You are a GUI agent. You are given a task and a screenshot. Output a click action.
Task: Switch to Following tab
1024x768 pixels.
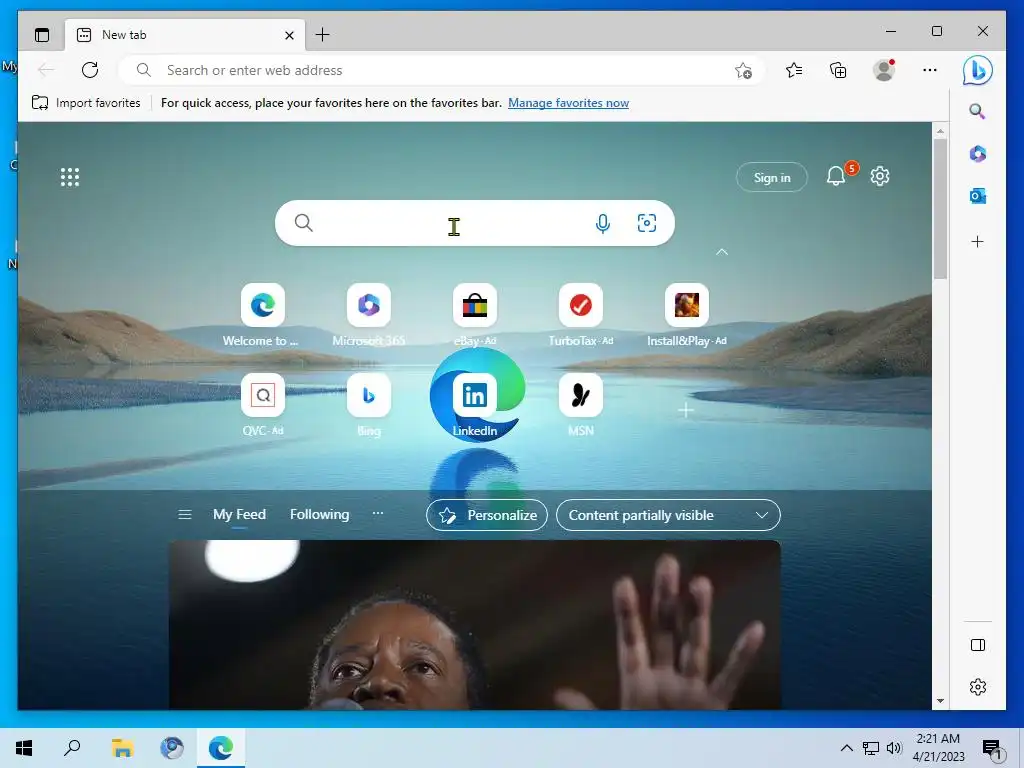click(x=319, y=515)
